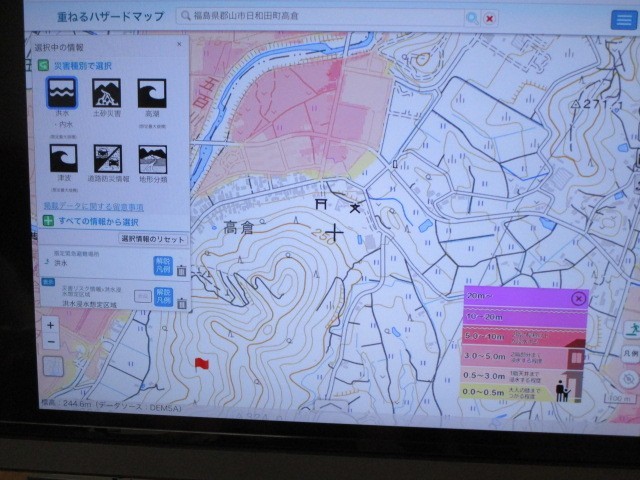This screenshot has height=480, width=640.
Task: Delete the 洪水 layer with trash icon
Action: point(181,269)
